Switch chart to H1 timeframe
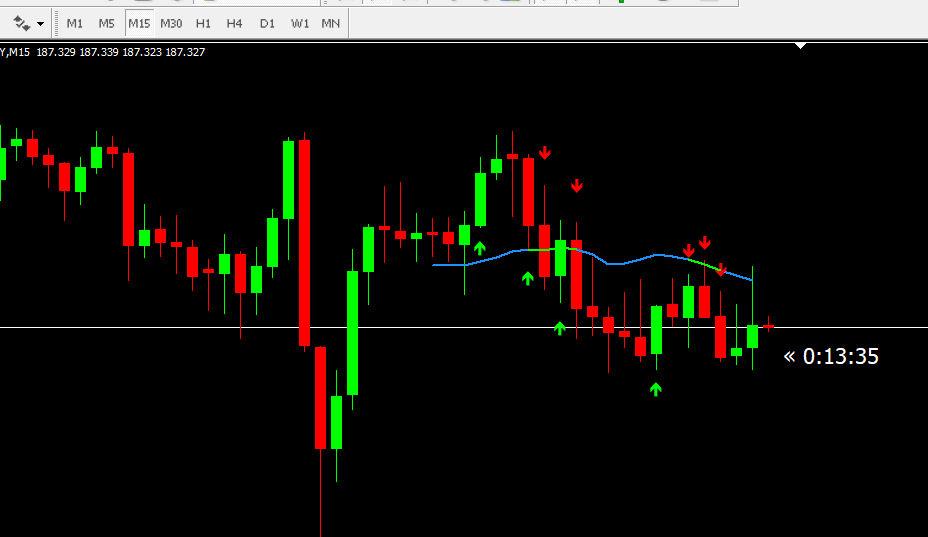This screenshot has height=537, width=928. point(203,24)
